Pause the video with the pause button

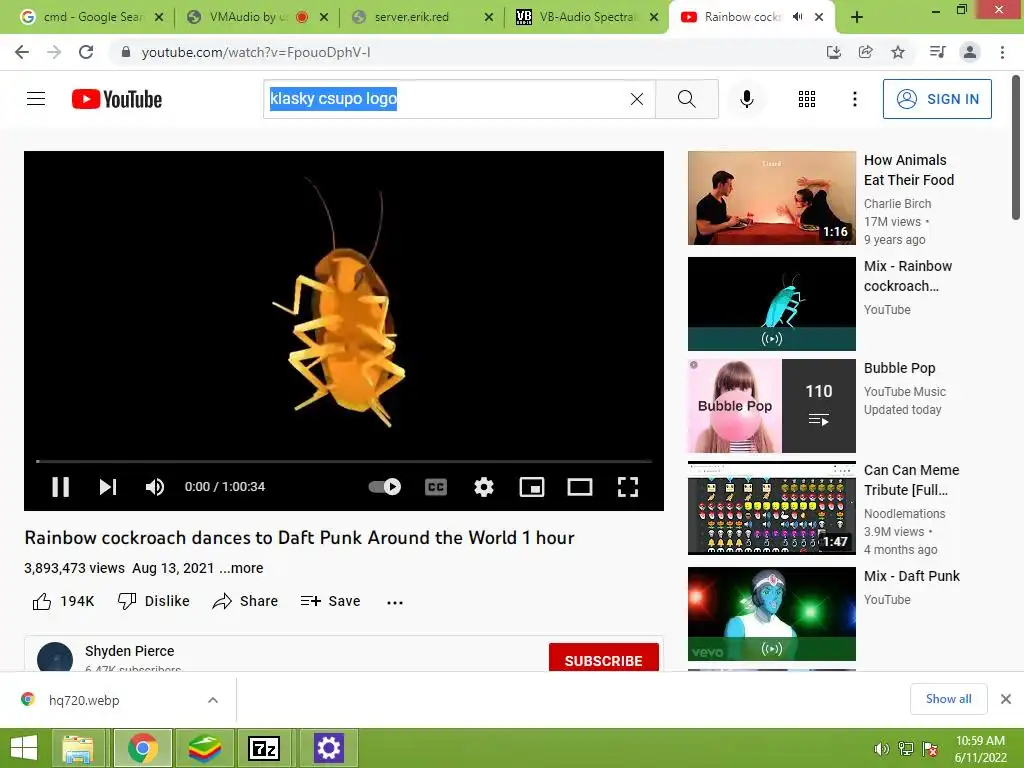(x=61, y=487)
